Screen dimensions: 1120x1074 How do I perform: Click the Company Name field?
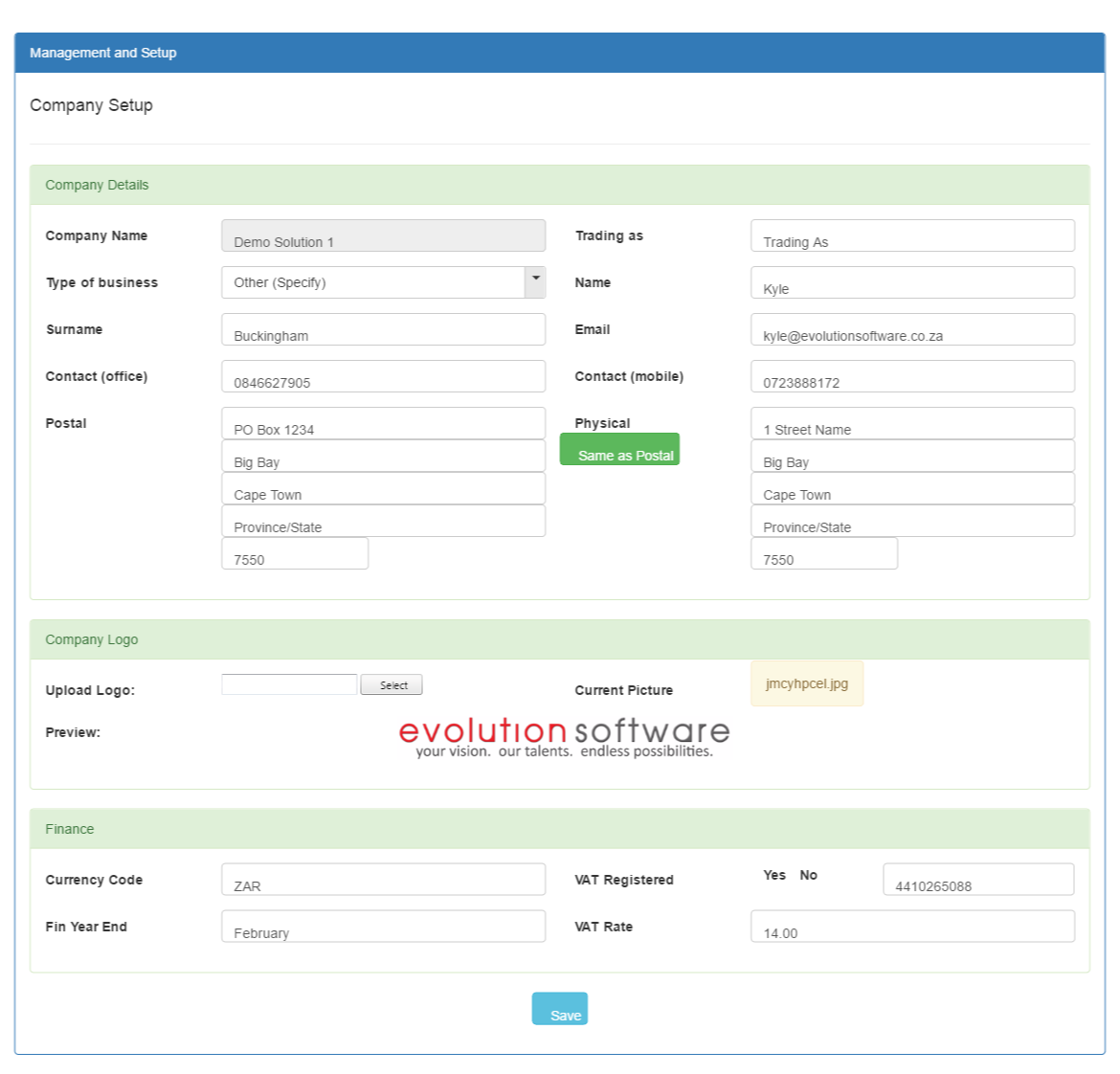pyautogui.click(x=384, y=235)
